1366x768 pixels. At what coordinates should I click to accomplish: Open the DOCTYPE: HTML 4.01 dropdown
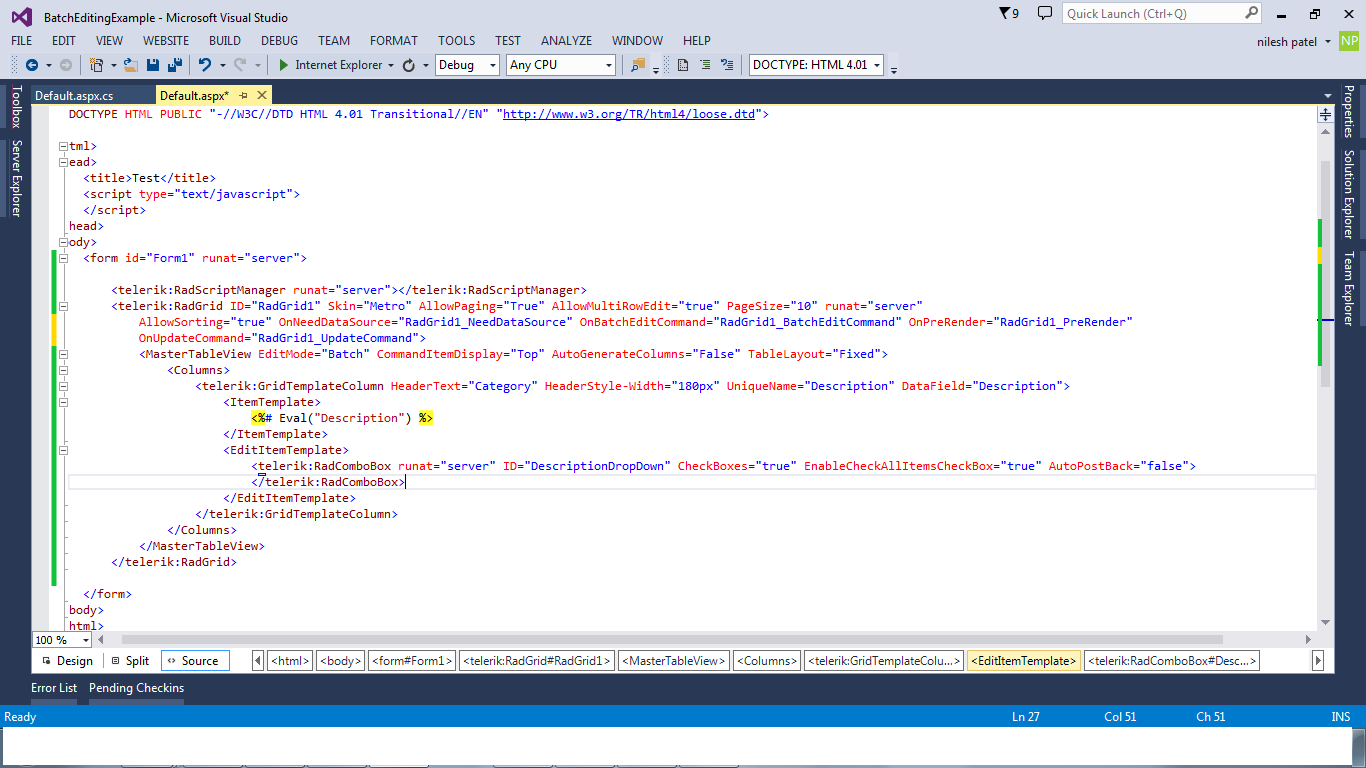click(817, 65)
